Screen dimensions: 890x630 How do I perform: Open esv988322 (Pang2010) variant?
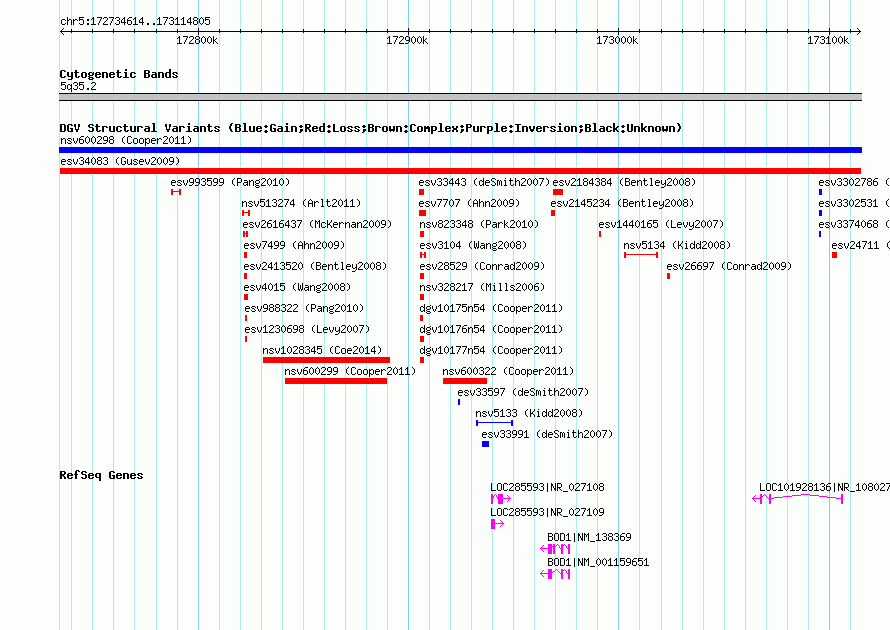tap(304, 308)
